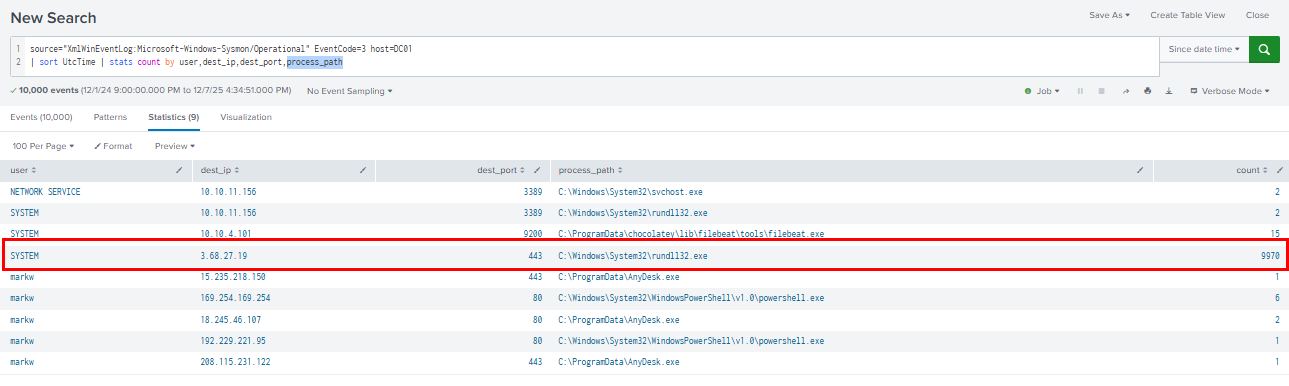Open the Since date time range picker
The width and height of the screenshot is (1289, 386).
[x=1204, y=48]
